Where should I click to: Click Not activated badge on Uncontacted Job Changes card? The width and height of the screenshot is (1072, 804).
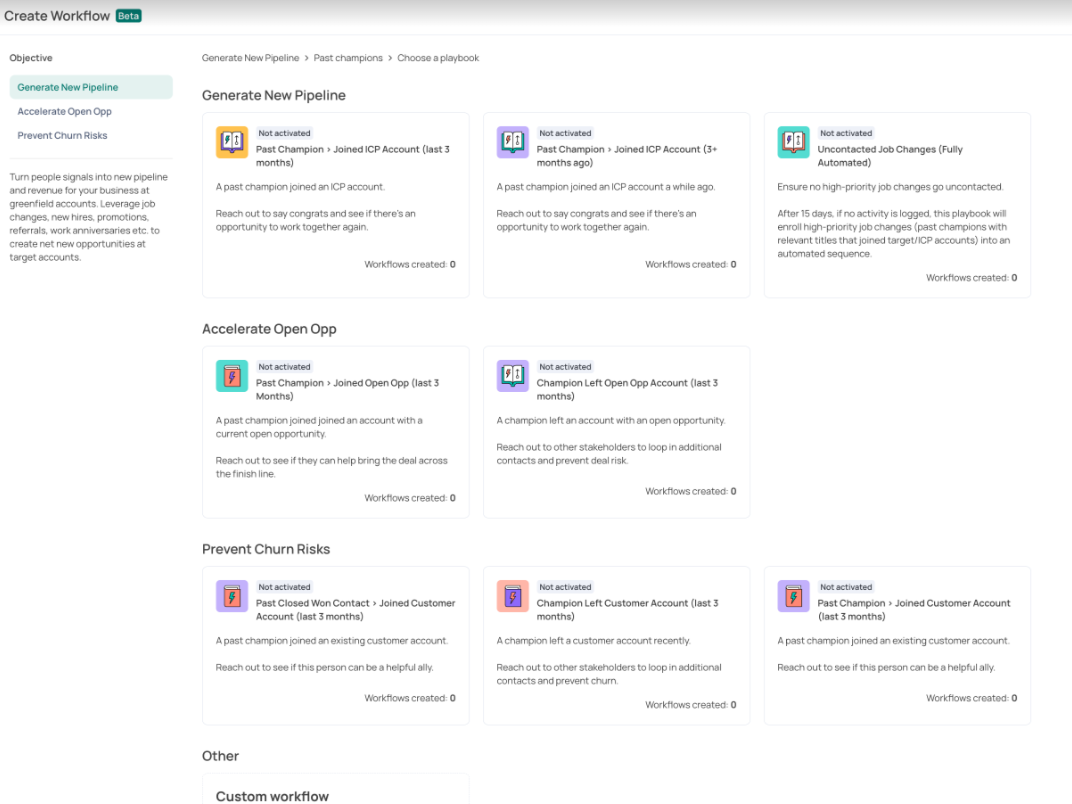click(x=846, y=133)
